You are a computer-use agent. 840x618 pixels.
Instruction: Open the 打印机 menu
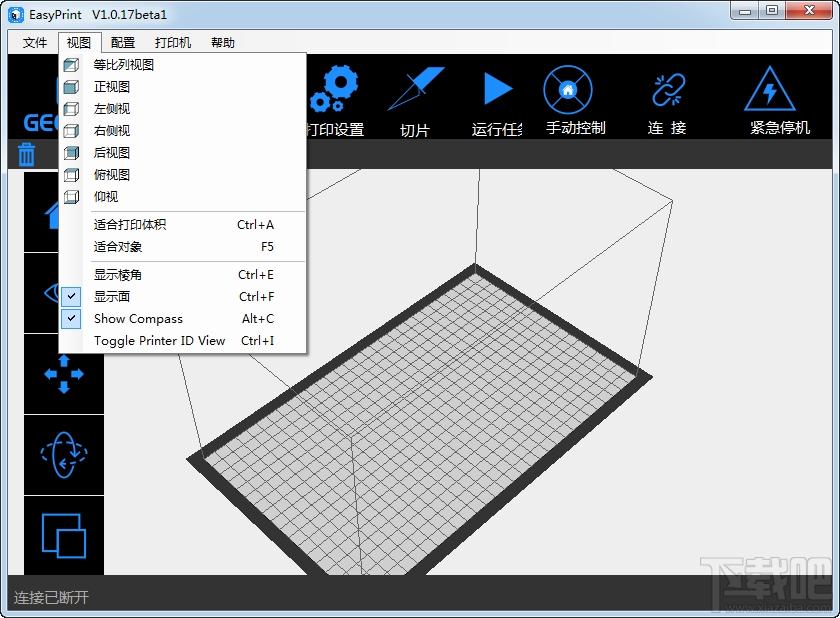point(172,42)
